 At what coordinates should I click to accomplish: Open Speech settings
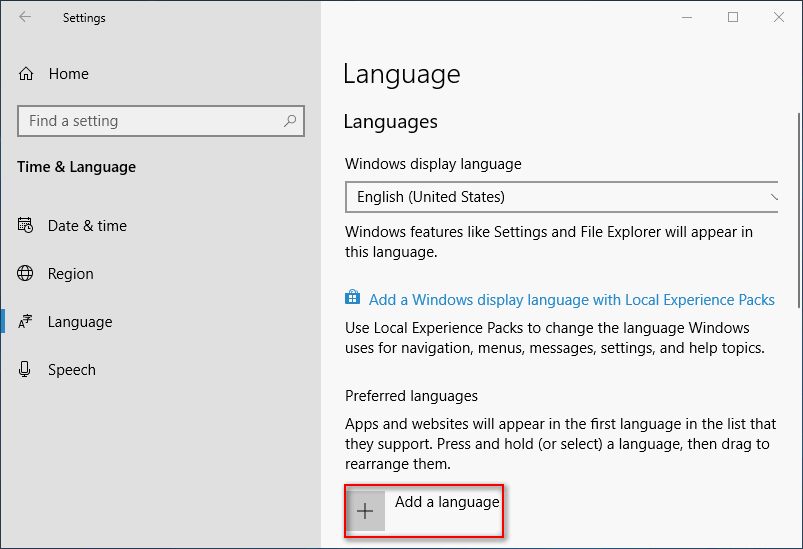(72, 370)
